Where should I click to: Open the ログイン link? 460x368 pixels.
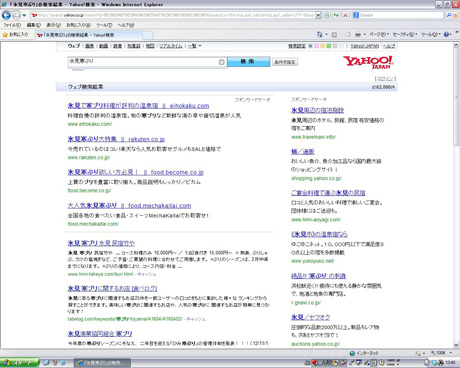pos(385,78)
